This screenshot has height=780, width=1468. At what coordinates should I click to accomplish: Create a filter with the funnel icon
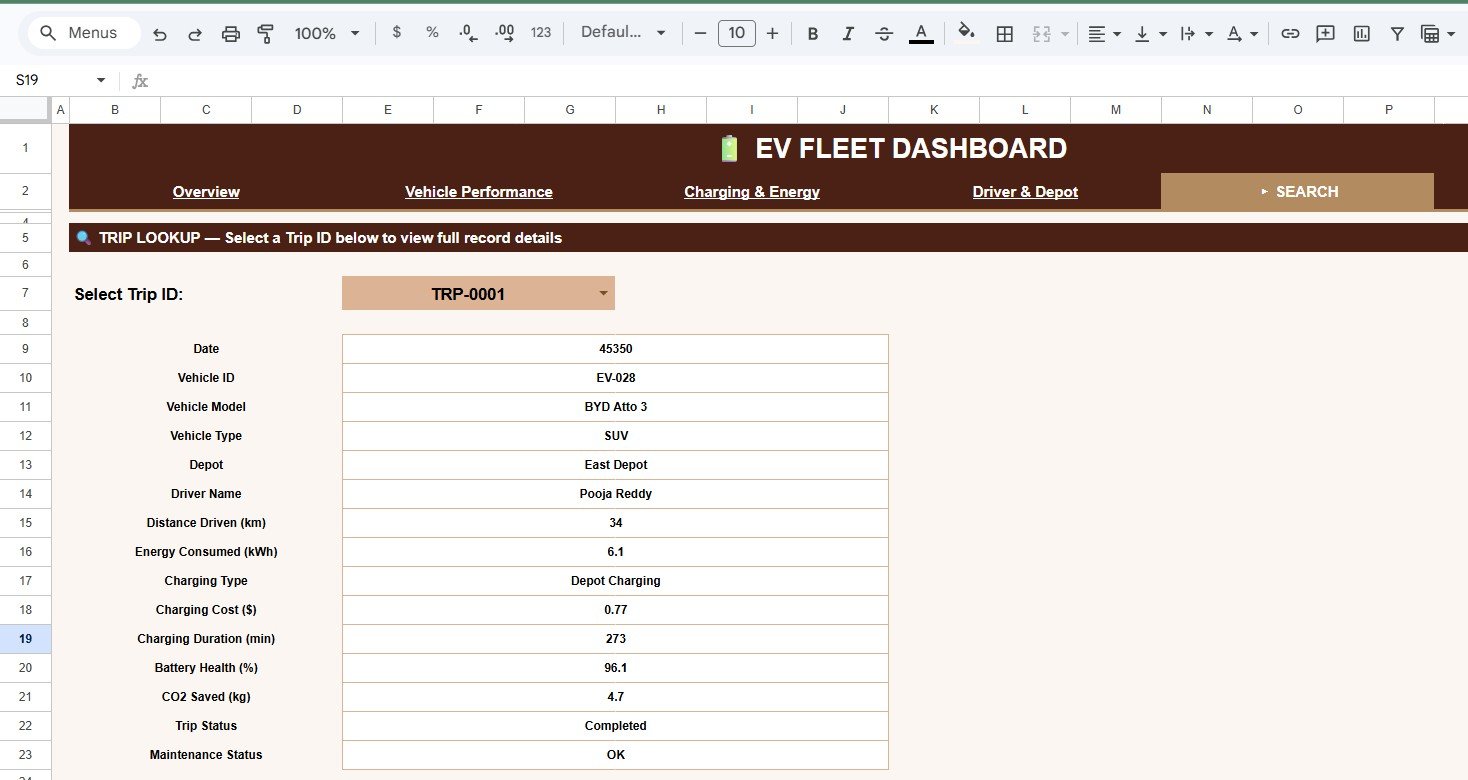pos(1397,33)
